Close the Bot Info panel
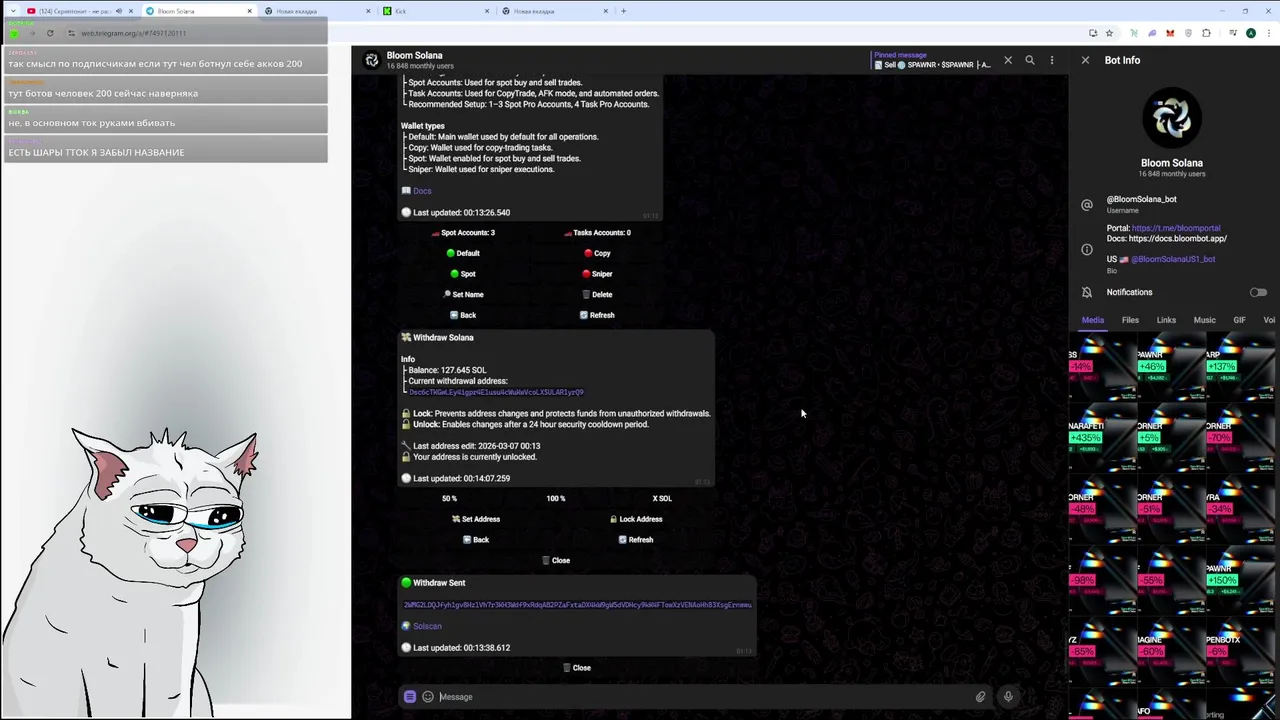 (x=1085, y=60)
